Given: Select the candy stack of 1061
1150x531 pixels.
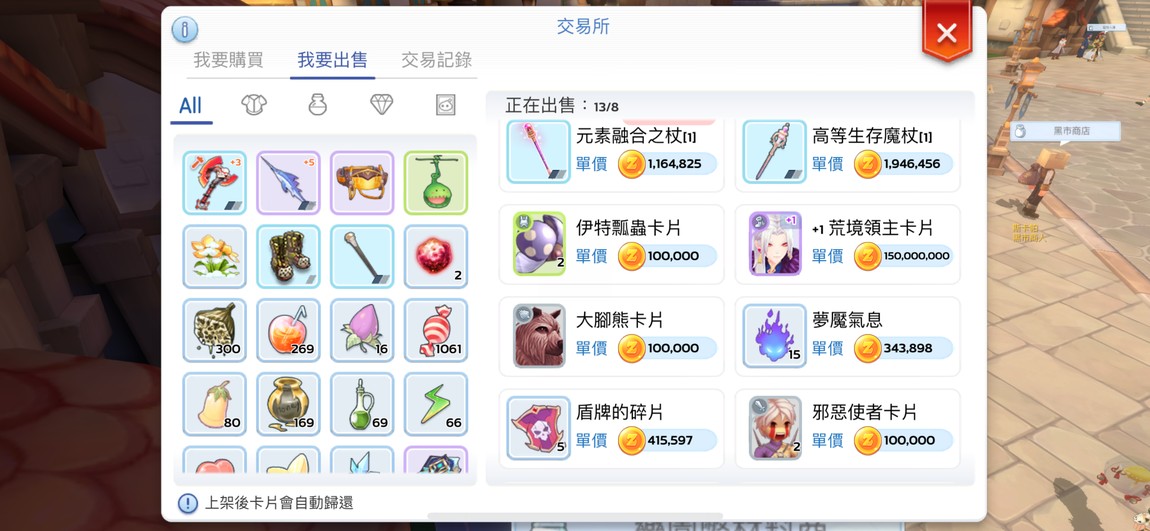Looking at the screenshot, I should pyautogui.click(x=436, y=330).
